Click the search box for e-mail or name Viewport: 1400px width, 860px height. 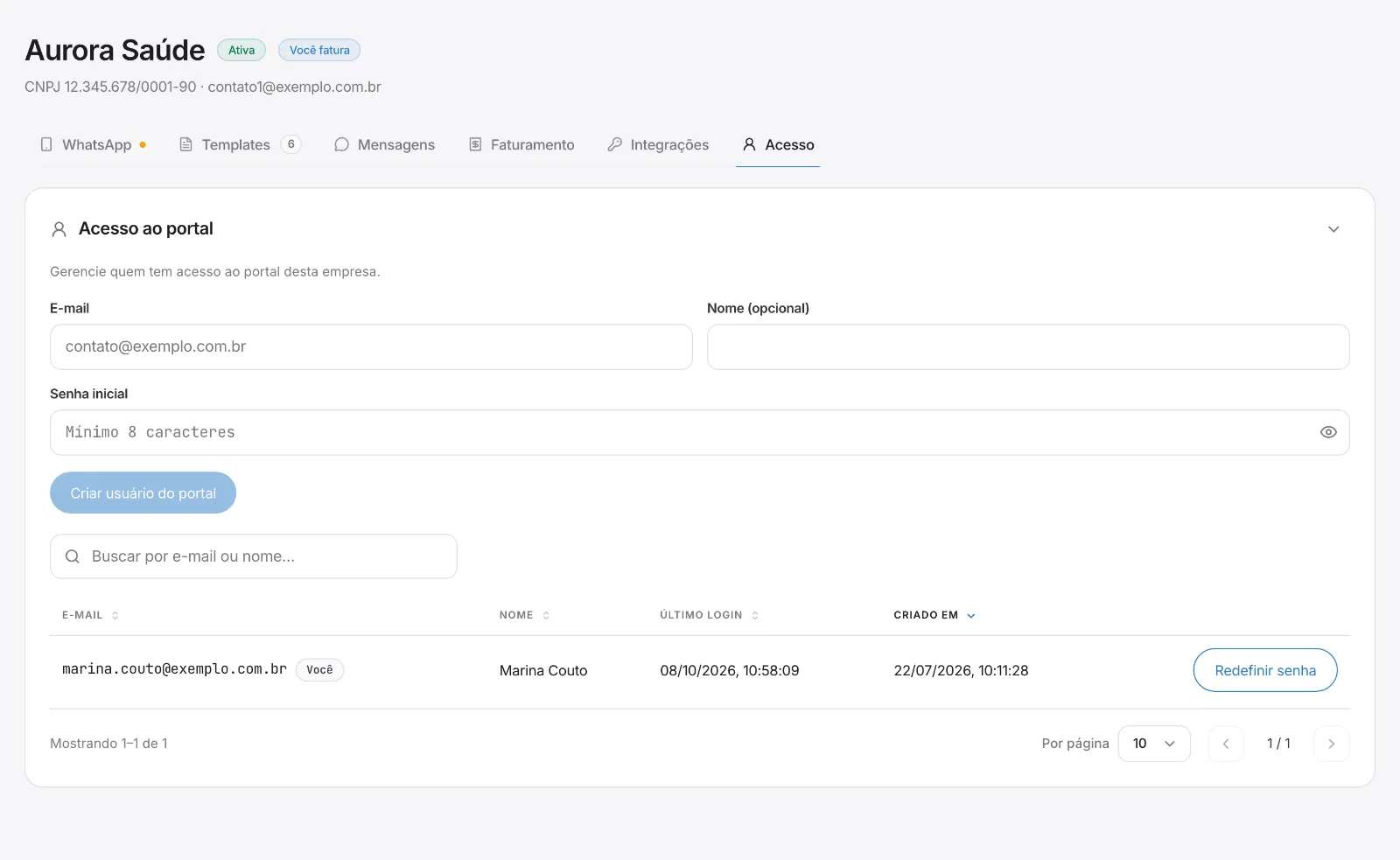[254, 556]
